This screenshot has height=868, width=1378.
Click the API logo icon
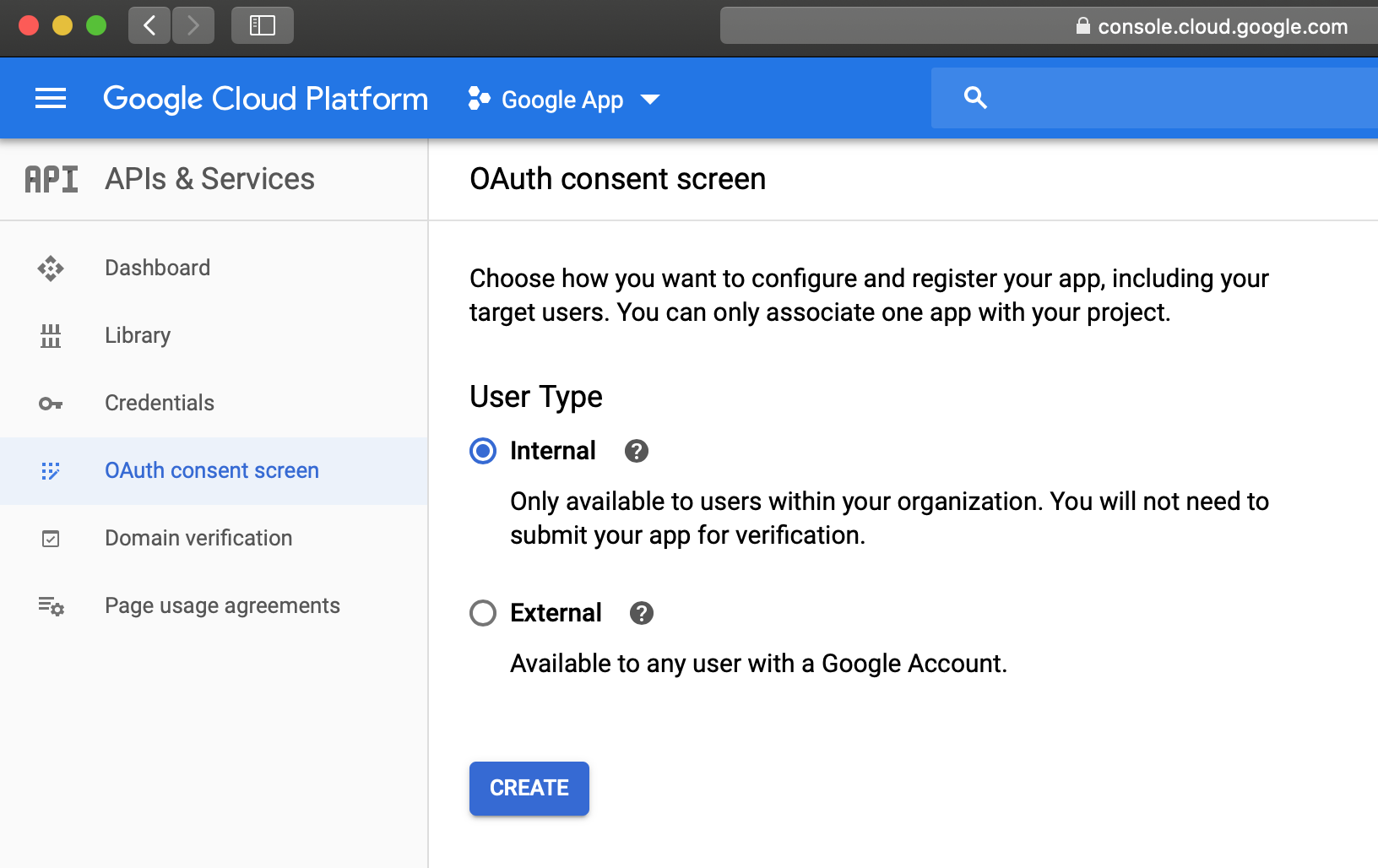tap(52, 179)
